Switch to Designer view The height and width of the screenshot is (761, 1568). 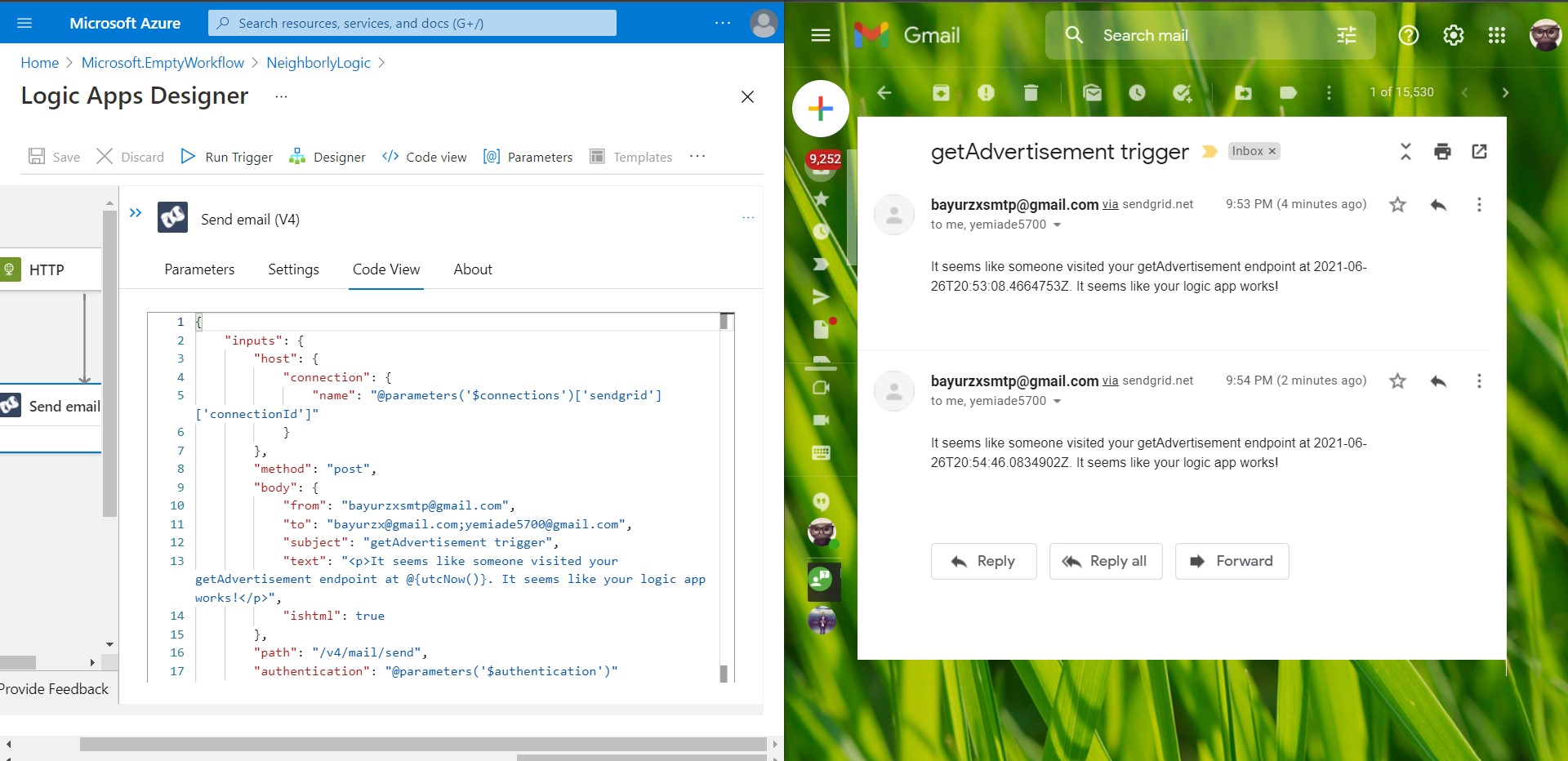click(327, 157)
